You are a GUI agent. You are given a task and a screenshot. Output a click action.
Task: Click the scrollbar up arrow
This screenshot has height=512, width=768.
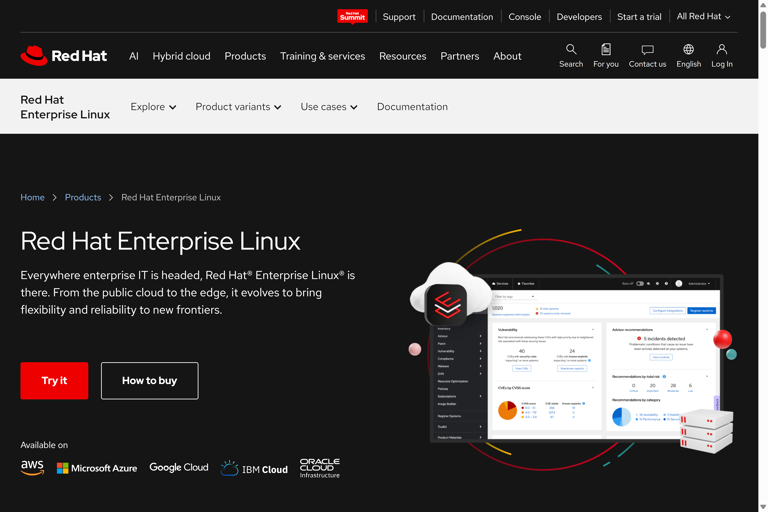pyautogui.click(x=763, y=4)
